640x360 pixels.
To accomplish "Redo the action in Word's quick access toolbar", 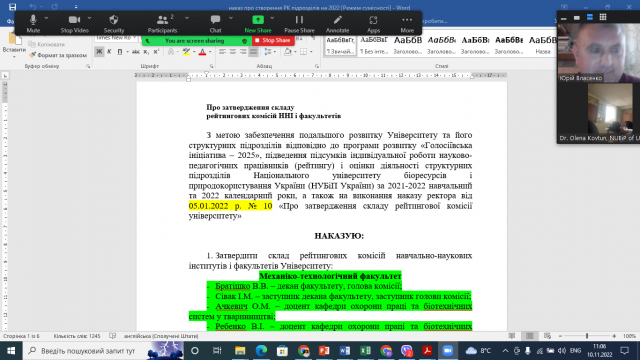I will [x=55, y=7].
